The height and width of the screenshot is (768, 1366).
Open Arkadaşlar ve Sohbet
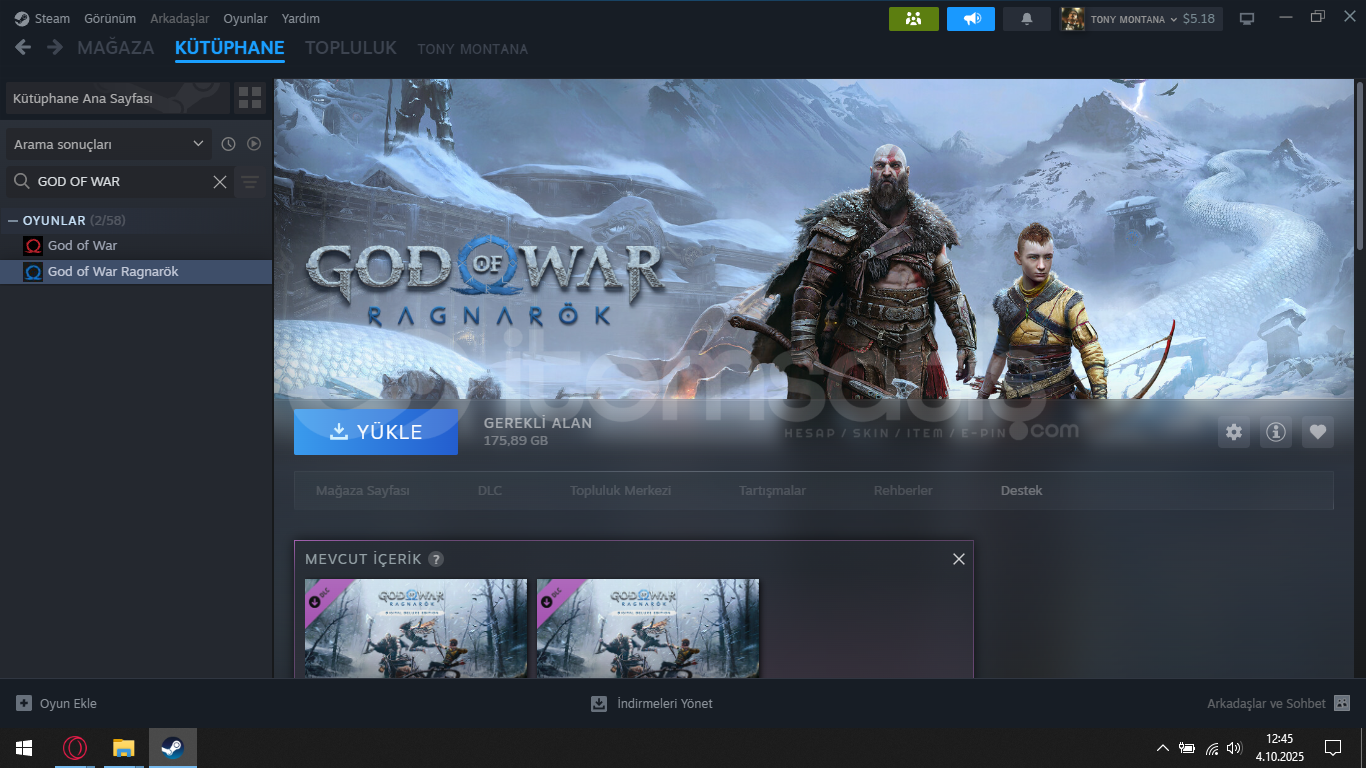click(x=1278, y=704)
